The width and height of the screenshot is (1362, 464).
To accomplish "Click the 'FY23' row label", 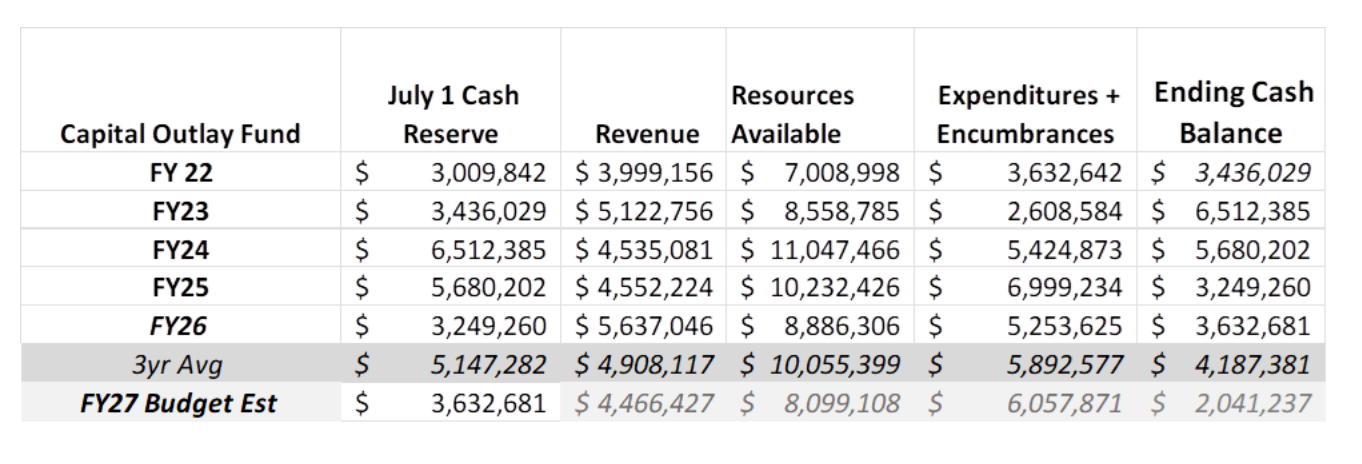I will (181, 212).
